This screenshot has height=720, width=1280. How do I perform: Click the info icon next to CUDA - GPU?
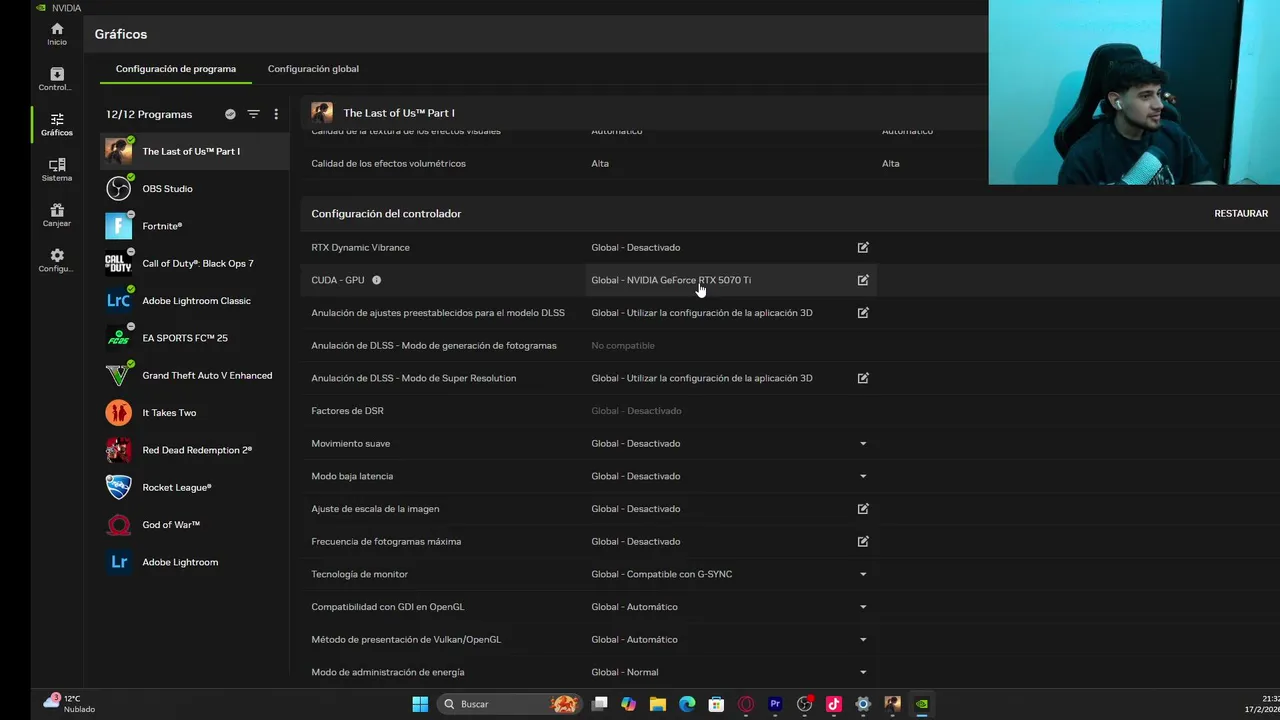377,280
